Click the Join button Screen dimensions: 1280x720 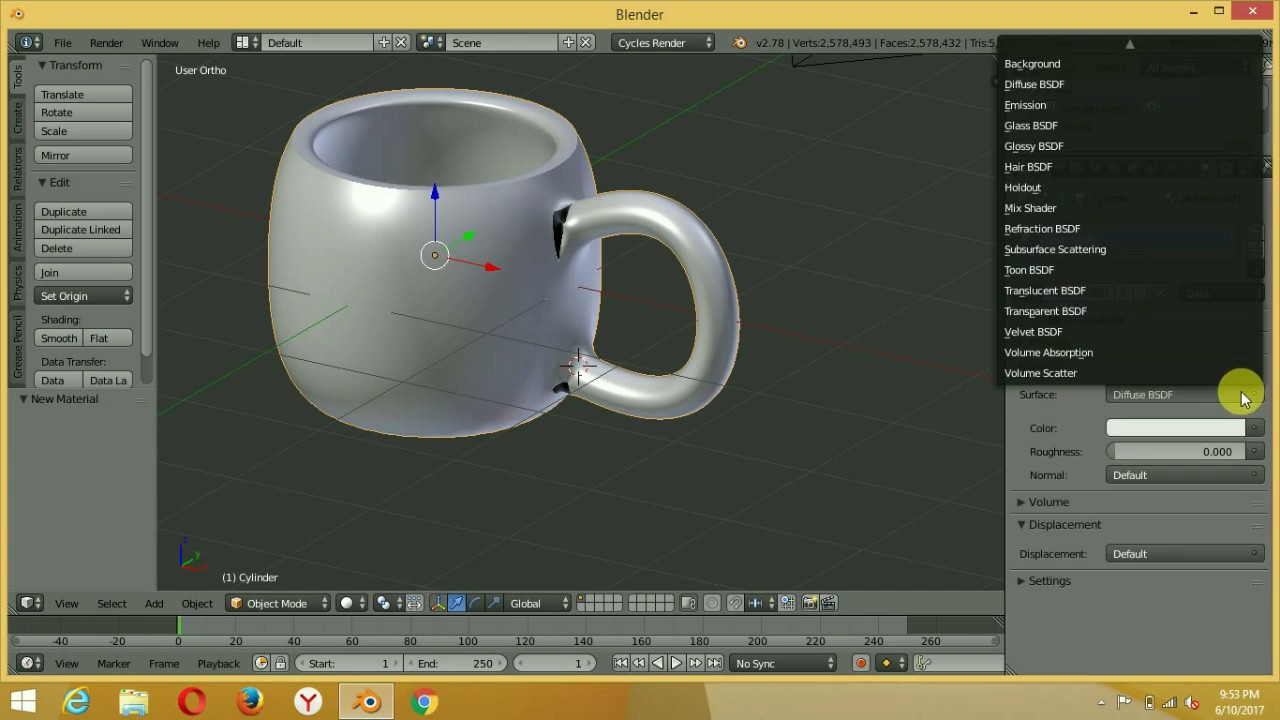[x=84, y=273]
